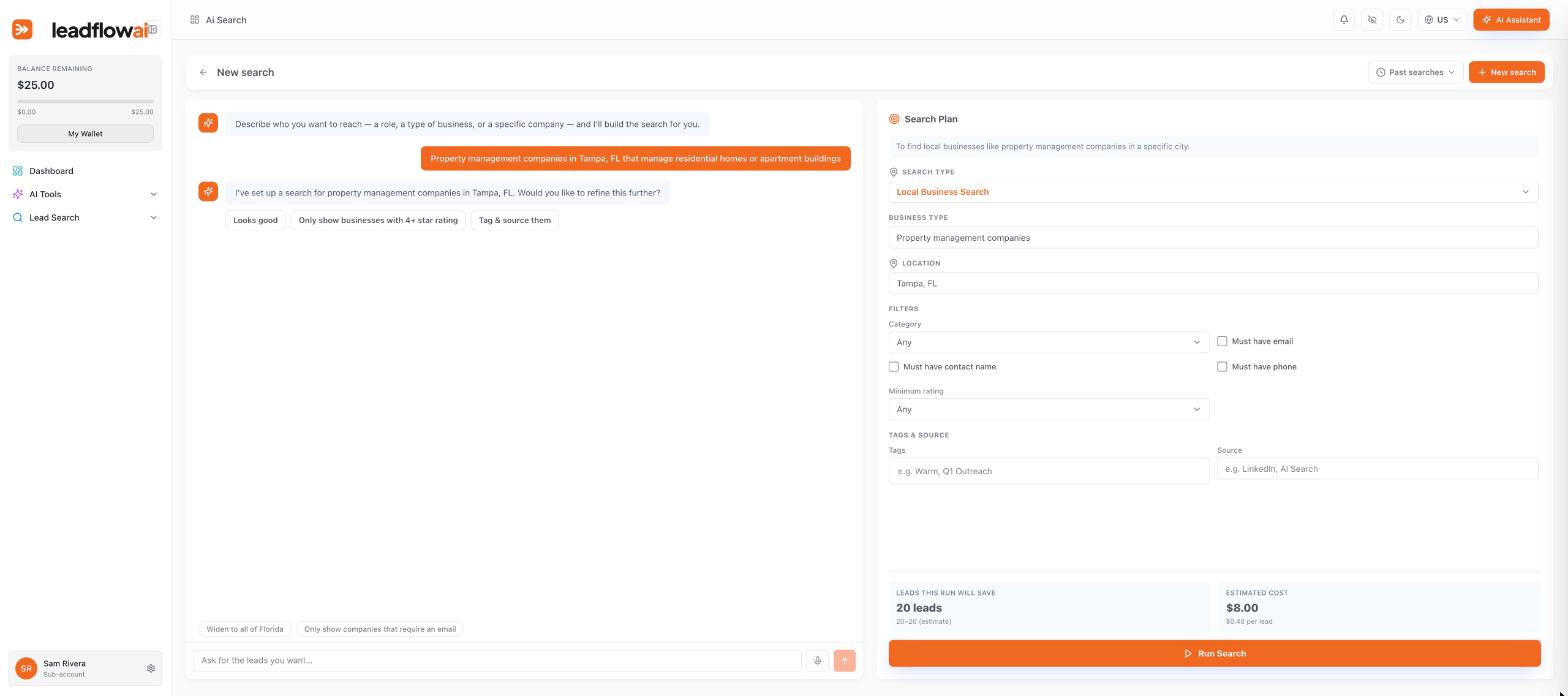Click the microphone voice input icon
This screenshot has height=696, width=1568.
[x=817, y=661]
